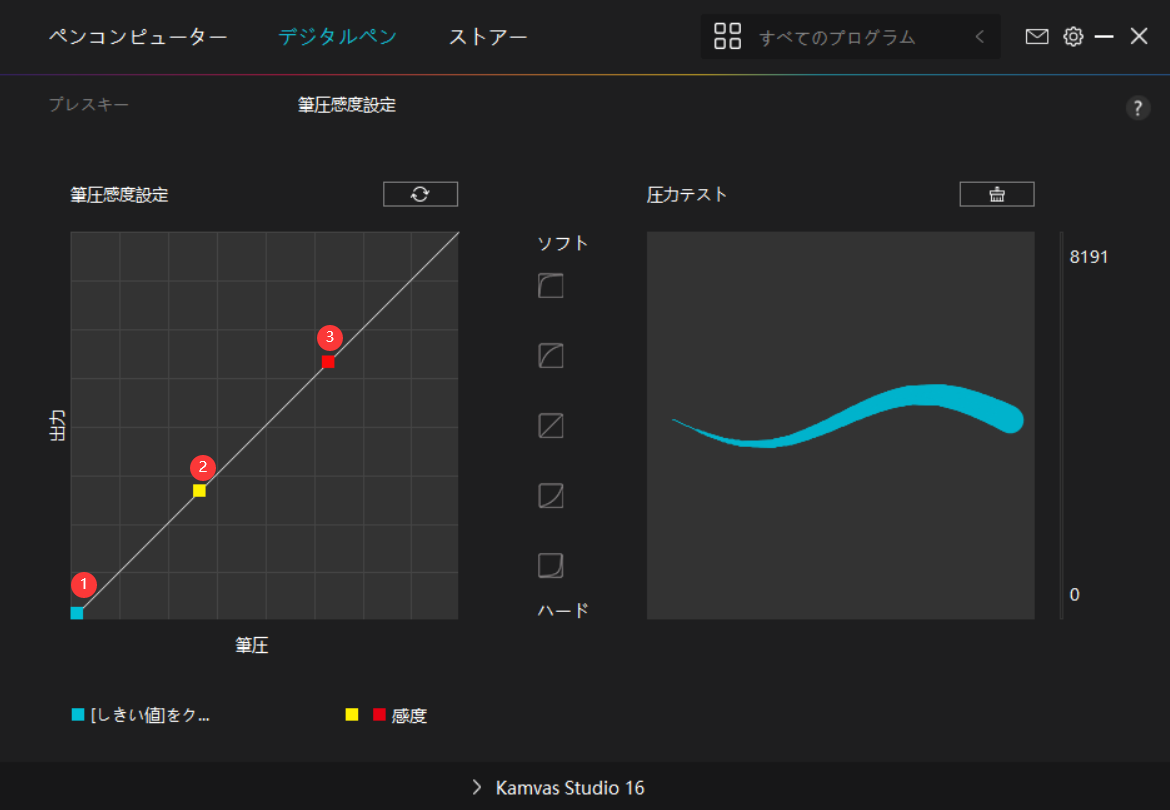The width and height of the screenshot is (1170, 810).
Task: Open the mail message icon
Action: [1036, 37]
